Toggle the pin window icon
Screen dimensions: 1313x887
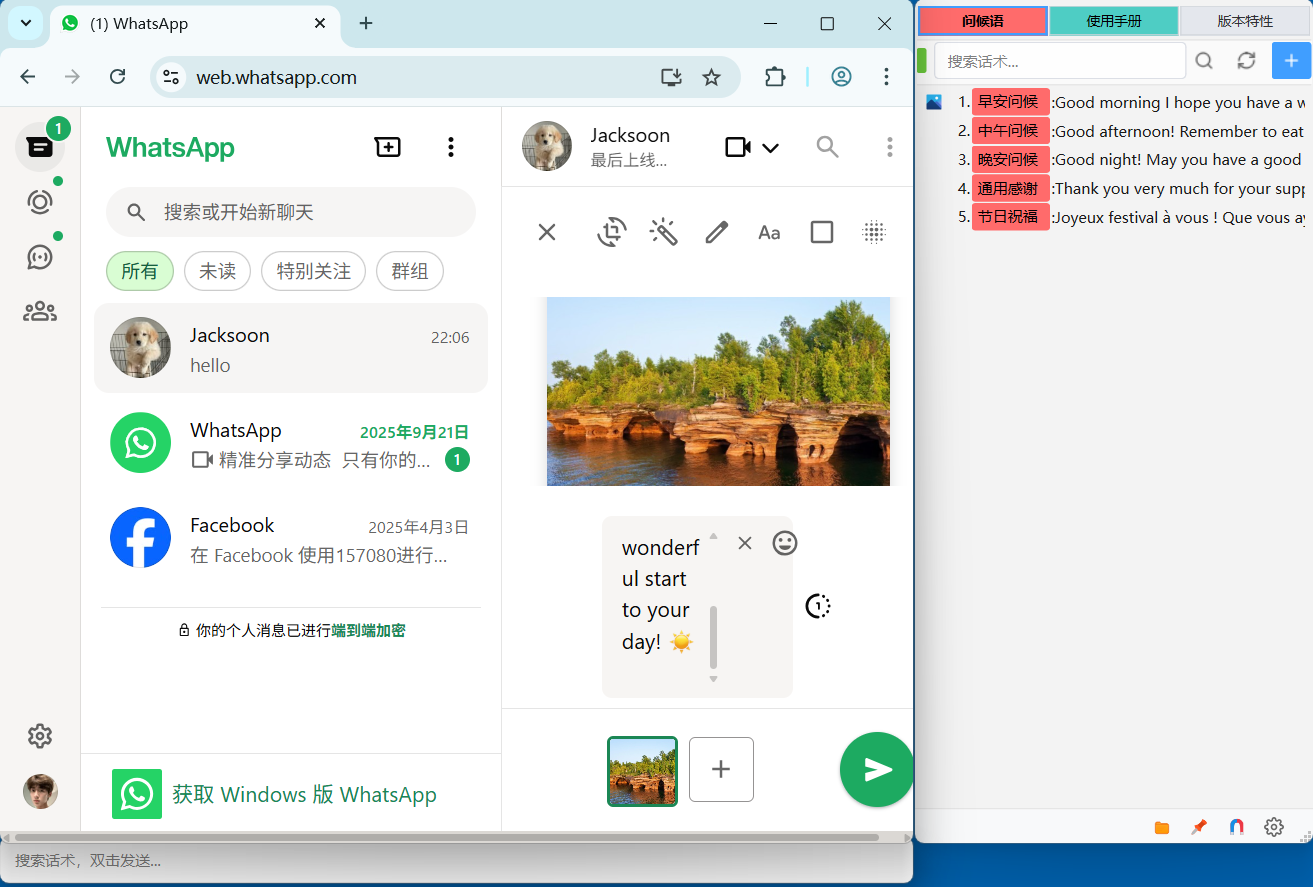coord(1199,827)
